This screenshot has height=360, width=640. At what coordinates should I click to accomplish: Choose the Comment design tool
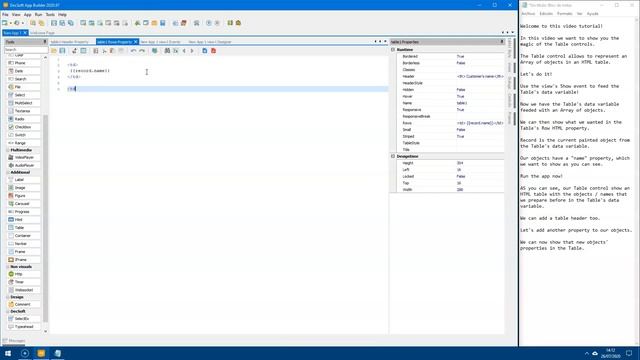coord(24,304)
